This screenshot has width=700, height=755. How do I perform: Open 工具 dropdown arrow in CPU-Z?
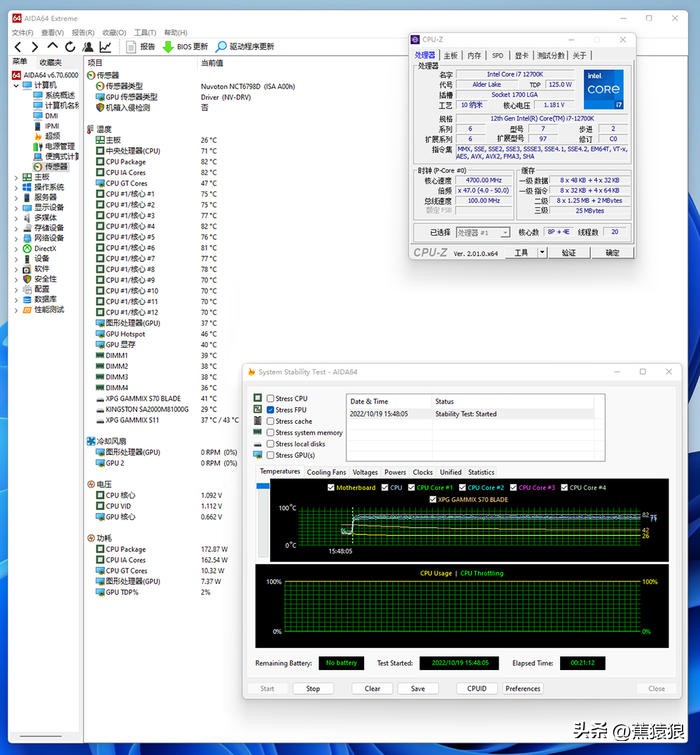(542, 252)
